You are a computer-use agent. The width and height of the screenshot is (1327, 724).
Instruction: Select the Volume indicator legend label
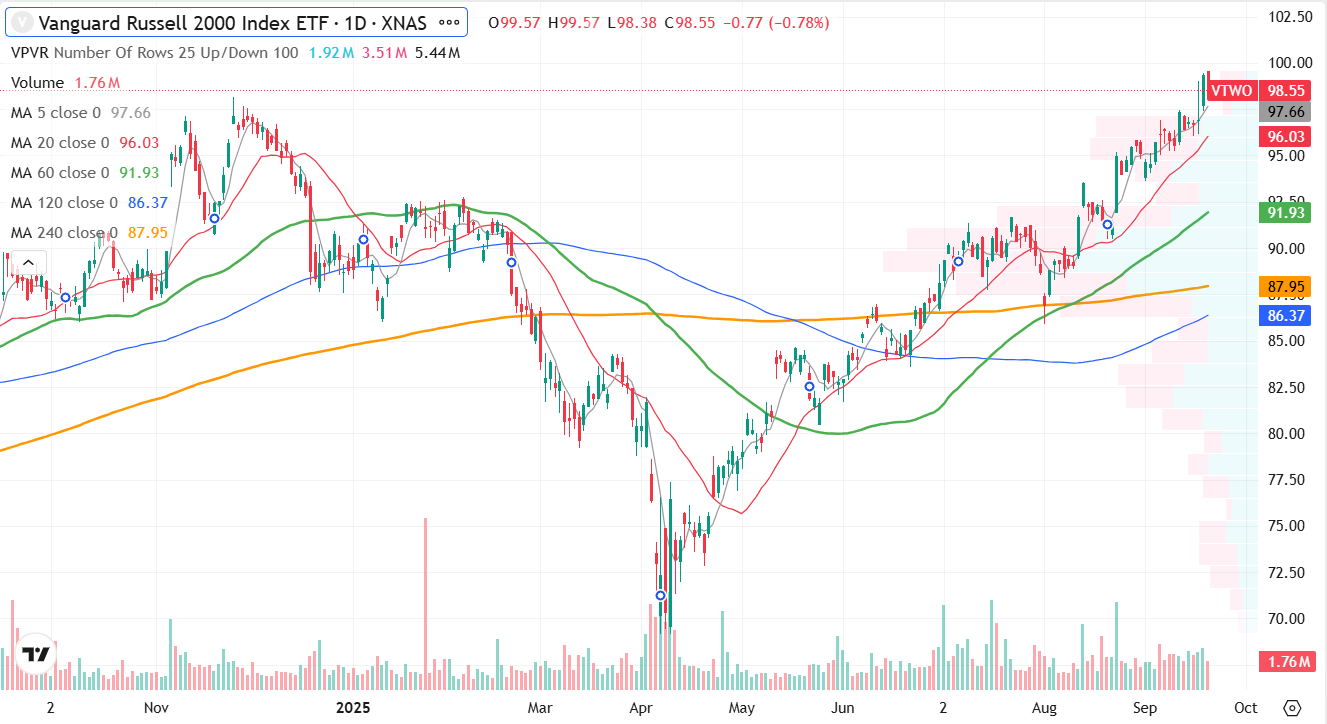pos(37,82)
